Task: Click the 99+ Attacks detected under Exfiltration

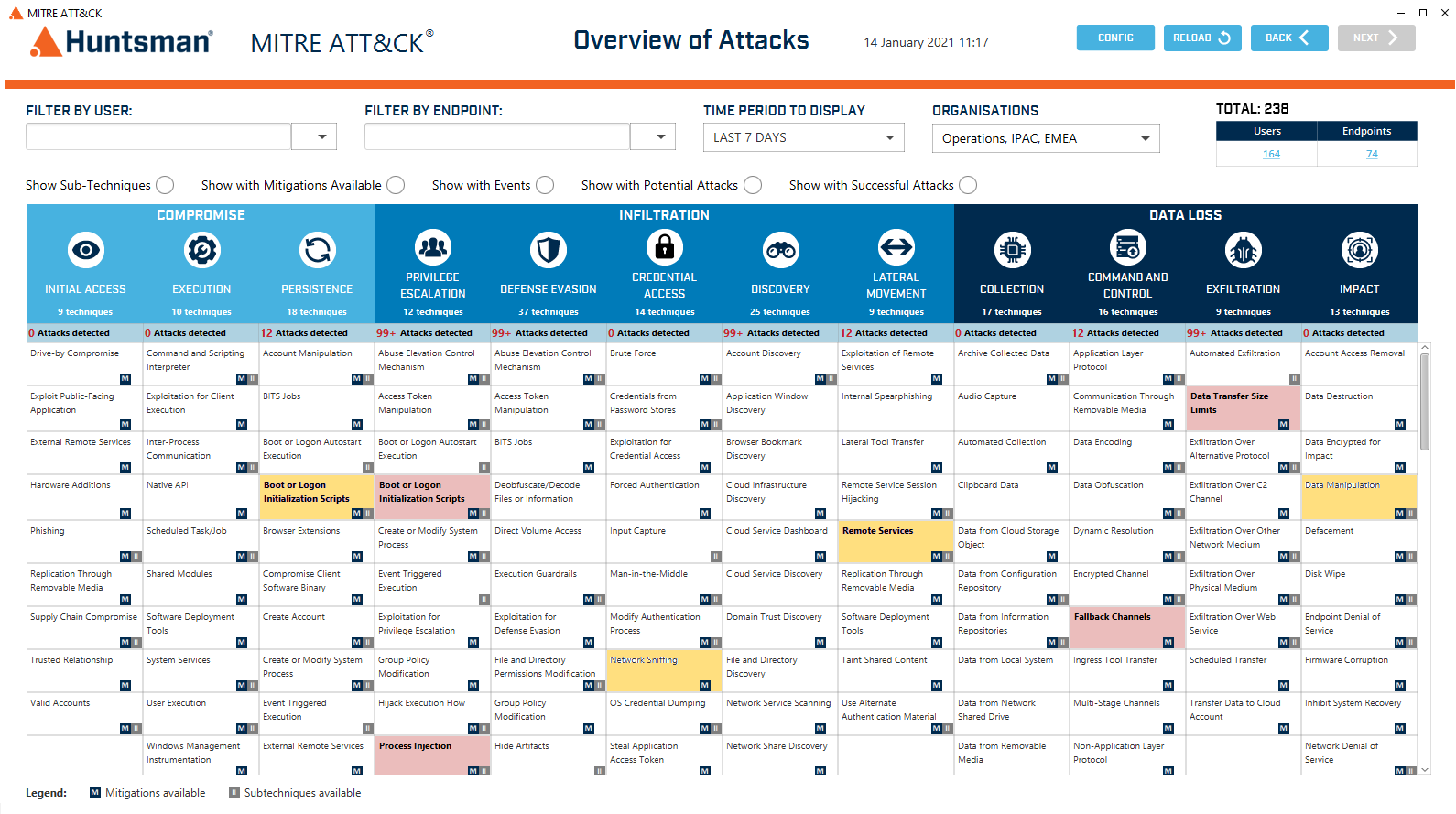Action: click(x=1243, y=333)
